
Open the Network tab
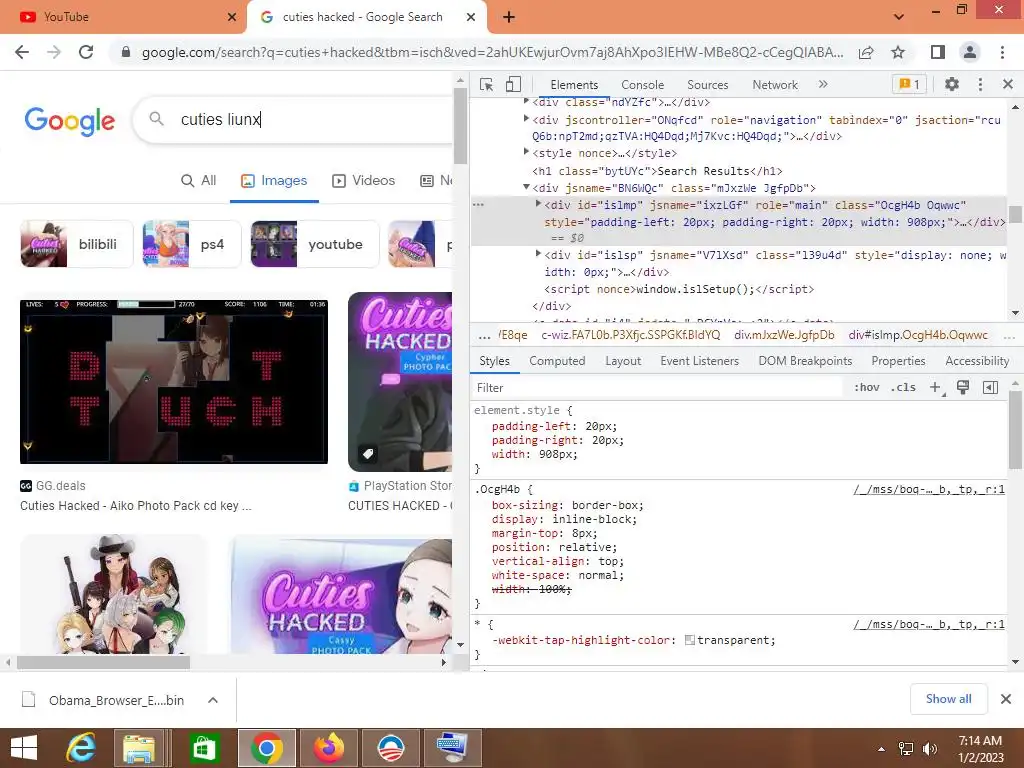[775, 85]
